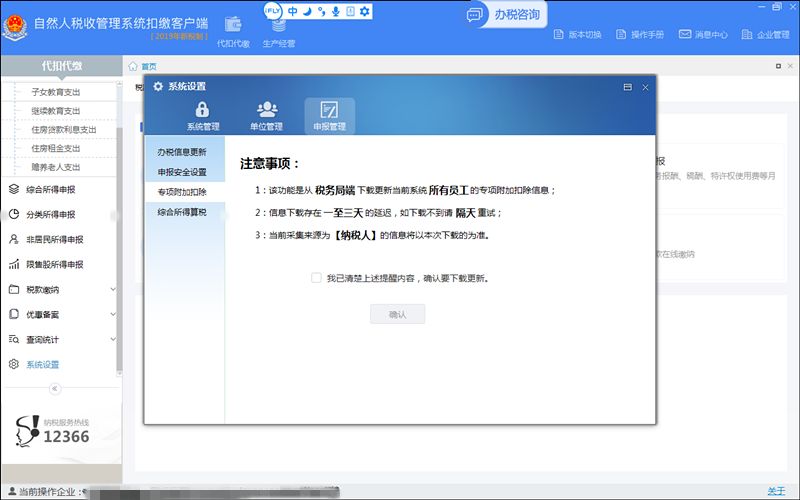Check the 我已清楚上述提醒内容 checkbox

[x=316, y=278]
